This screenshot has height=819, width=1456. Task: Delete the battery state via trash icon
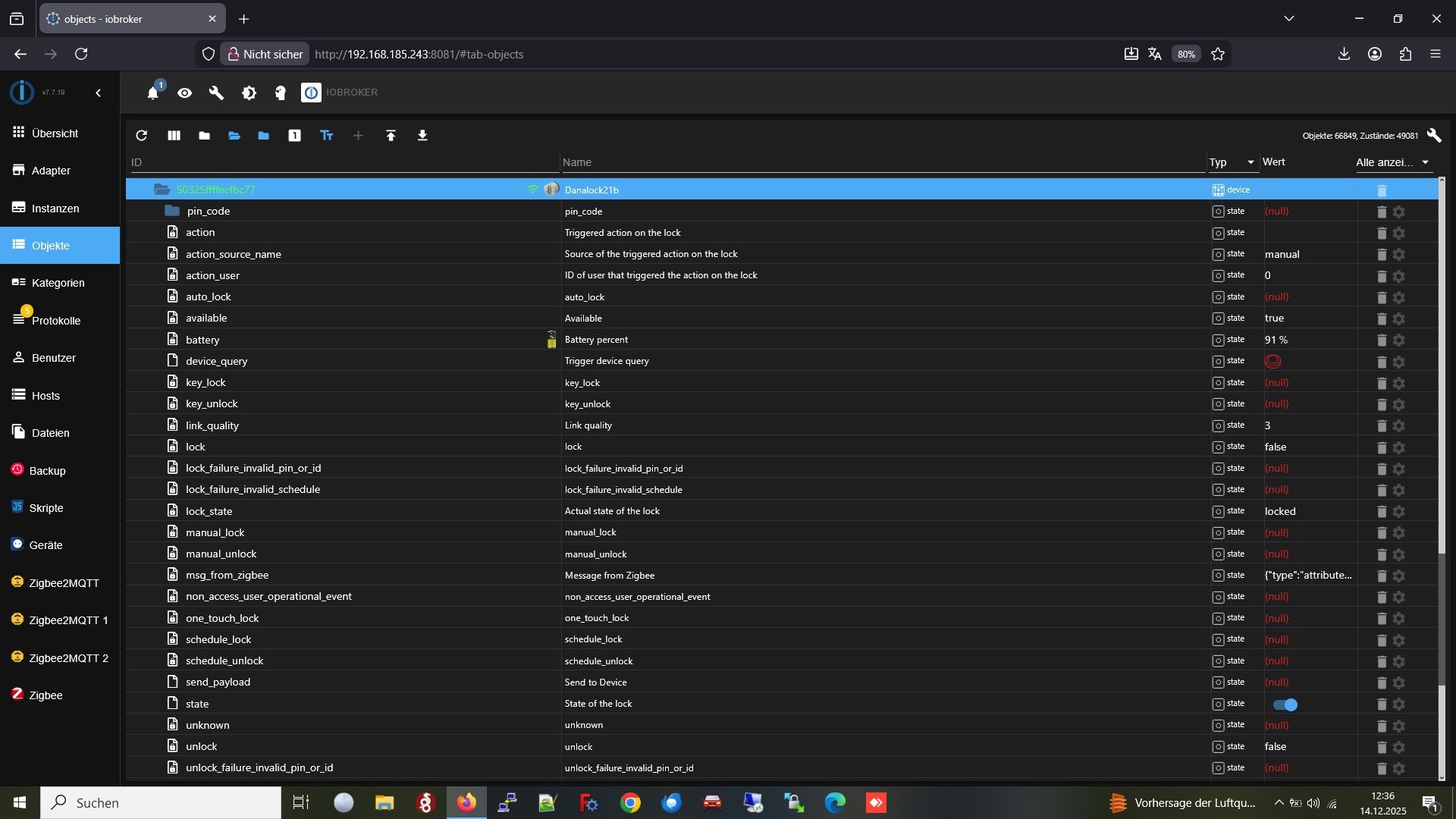(1381, 340)
